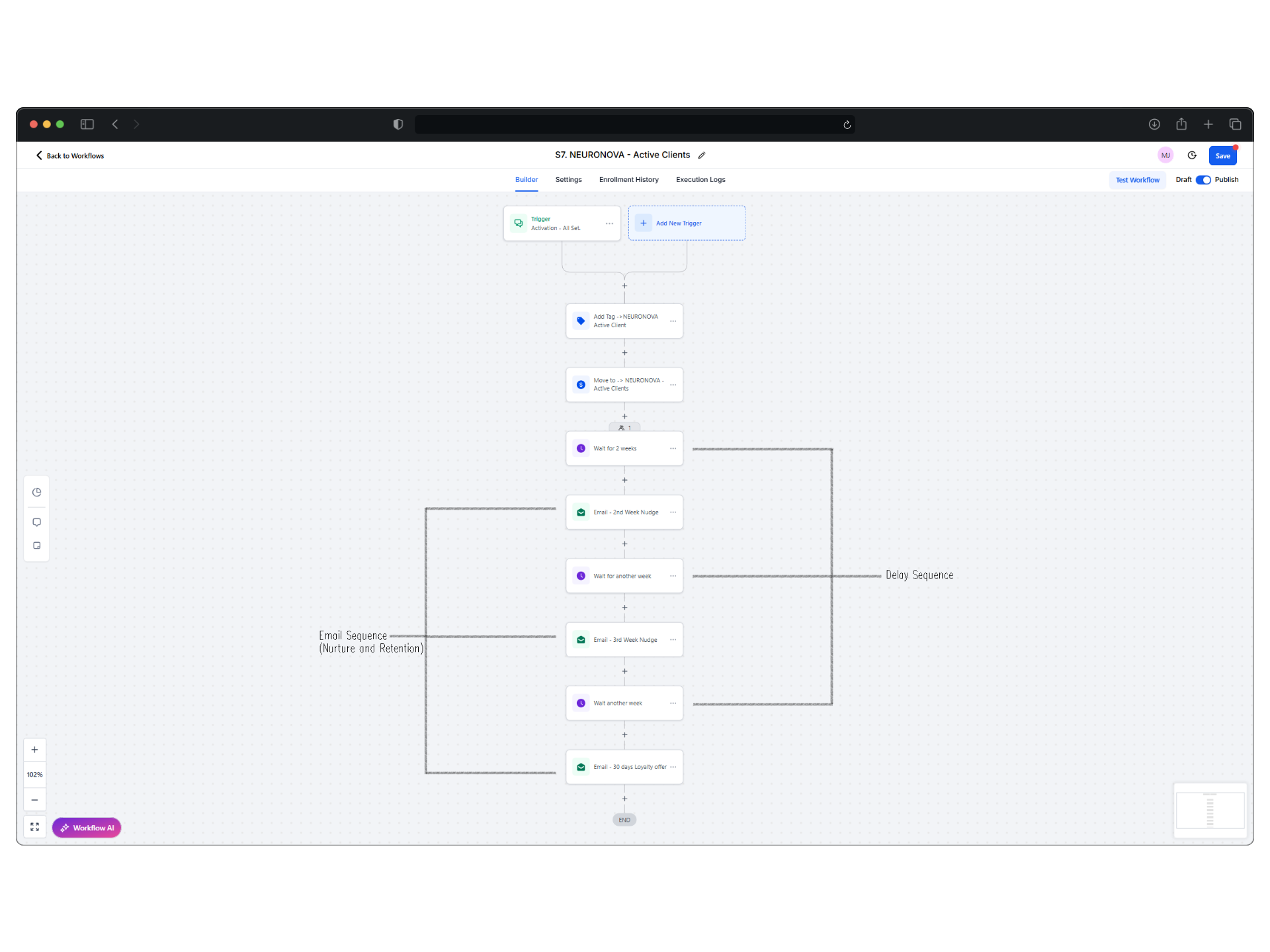Select Add Tag NEURONOVA Active Client tag icon
The image size is (1270, 952).
tap(581, 321)
